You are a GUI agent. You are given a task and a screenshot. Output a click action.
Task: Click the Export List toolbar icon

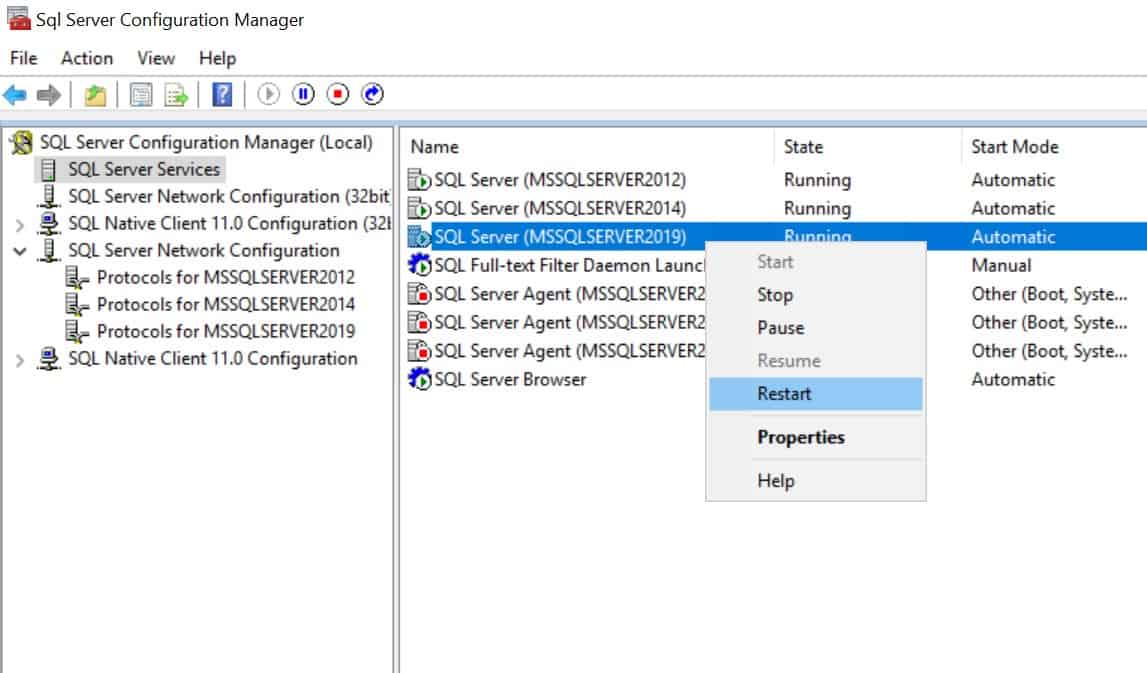pos(176,94)
